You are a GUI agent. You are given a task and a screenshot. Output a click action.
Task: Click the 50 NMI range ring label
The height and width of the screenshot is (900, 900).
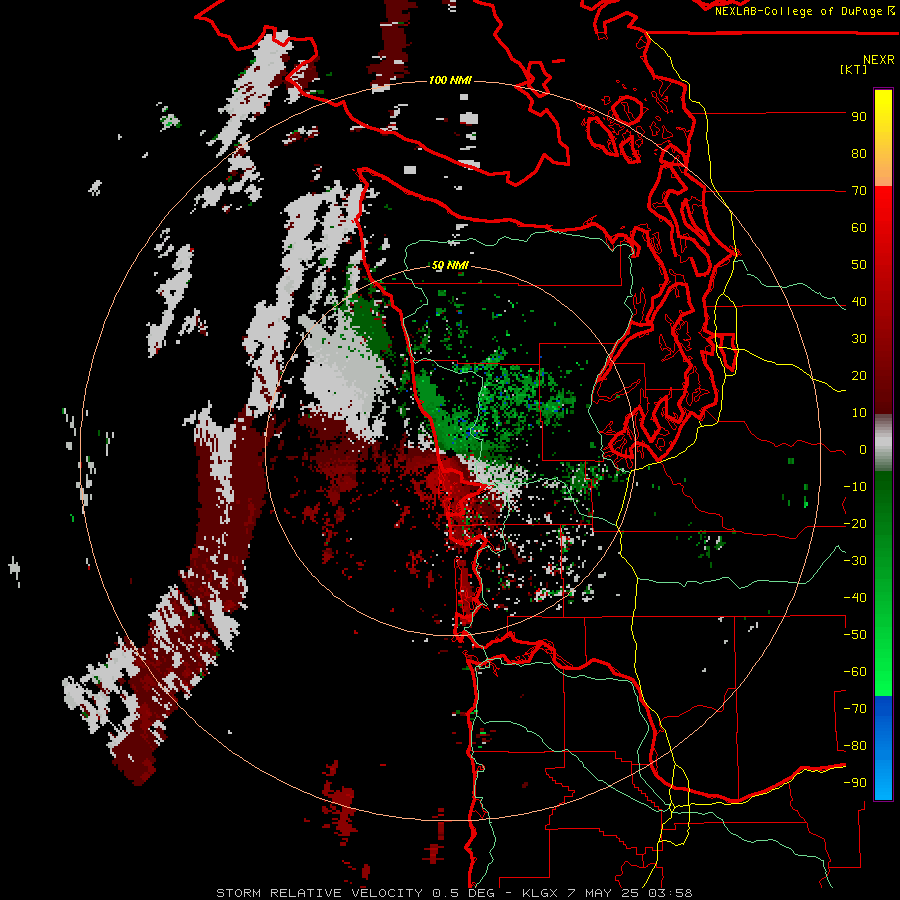(451, 266)
